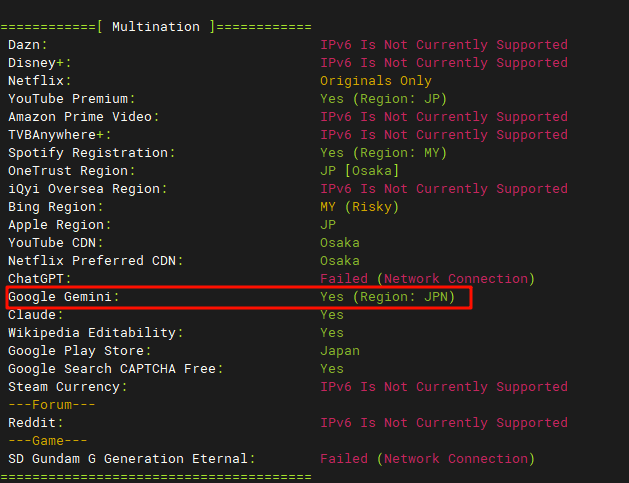Click "Yes (Region: JP)" result
The image size is (629, 483).
383,99
